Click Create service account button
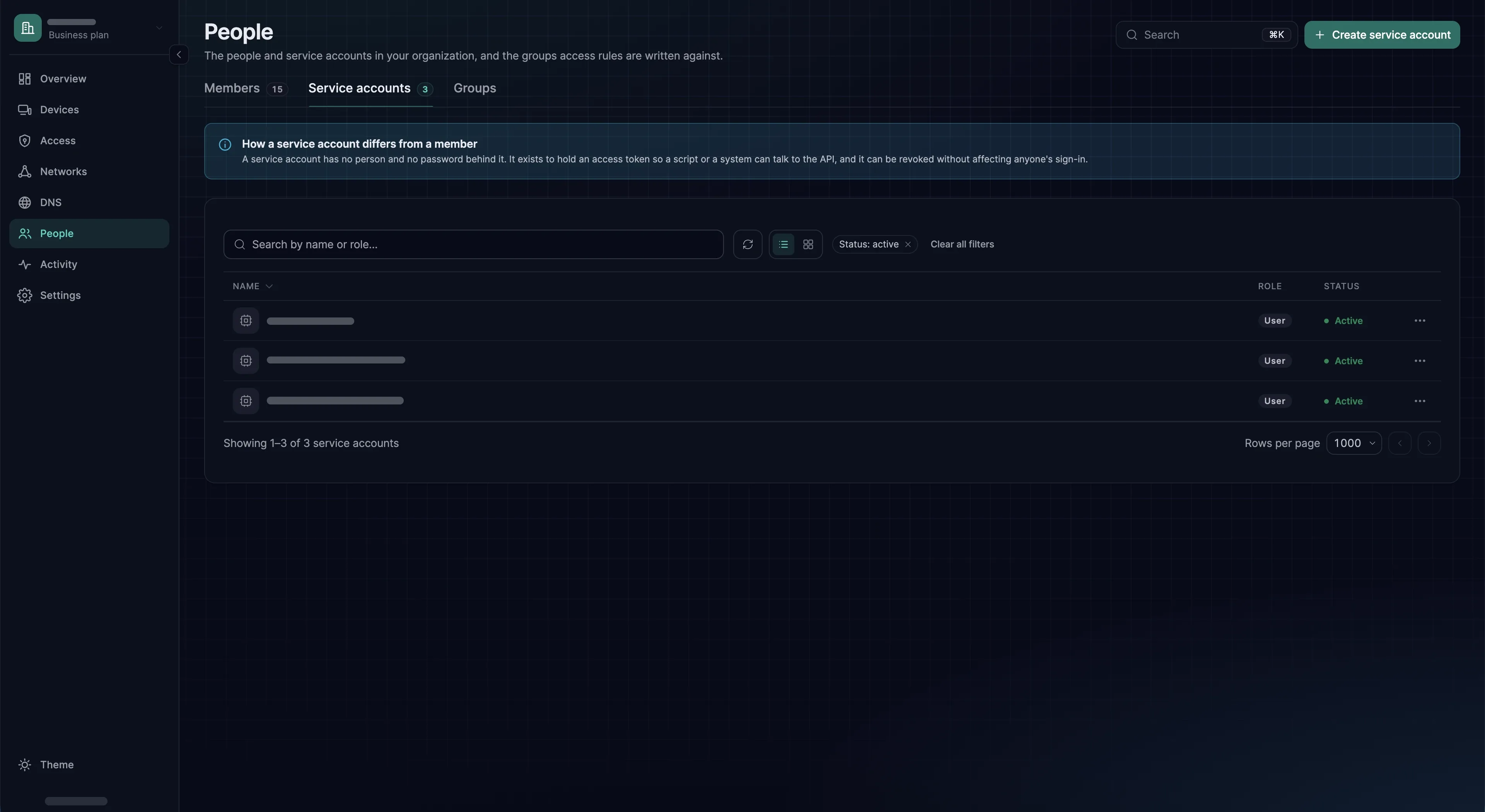Viewport: 1485px width, 812px height. 1382,34
